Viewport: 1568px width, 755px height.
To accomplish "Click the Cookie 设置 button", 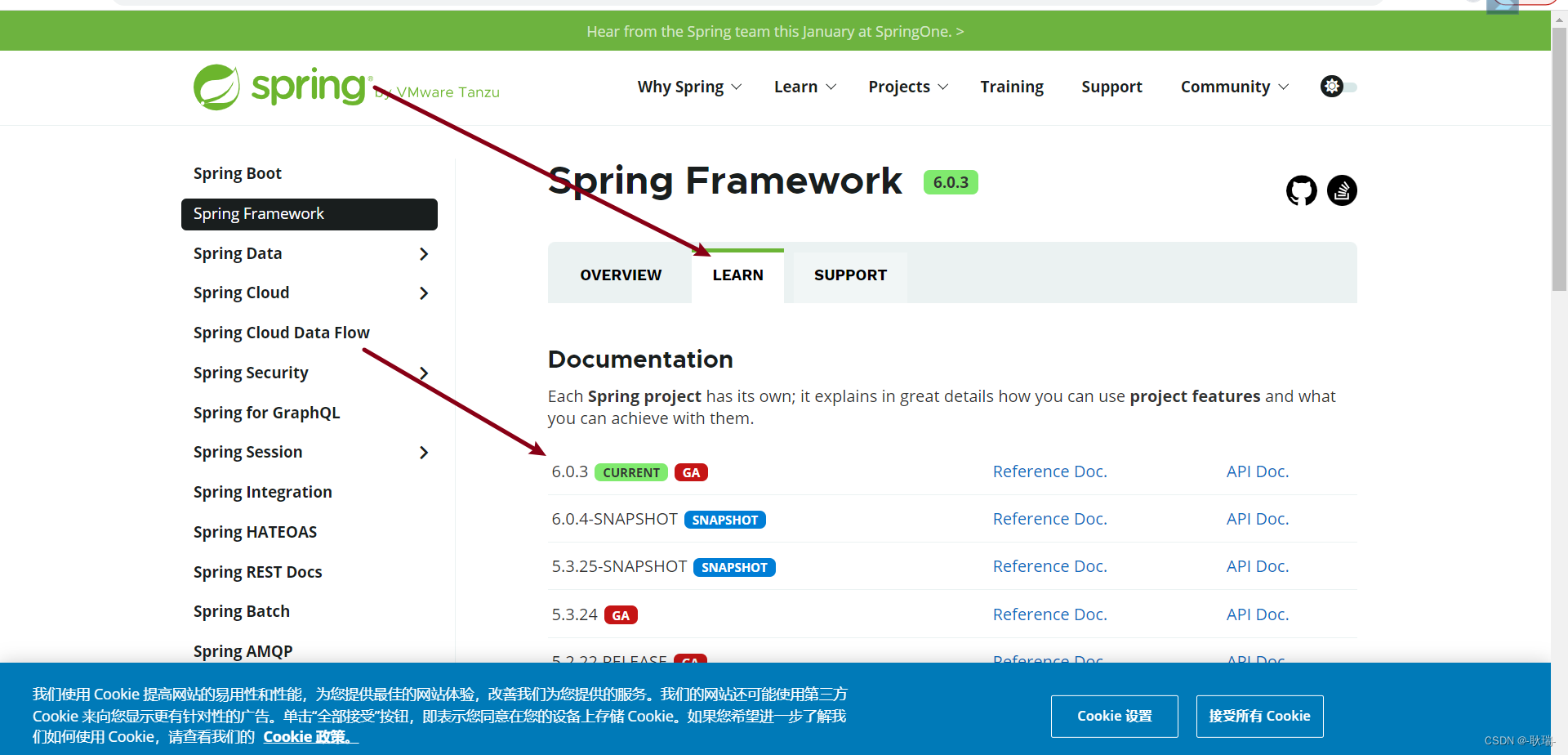I will coord(1114,716).
